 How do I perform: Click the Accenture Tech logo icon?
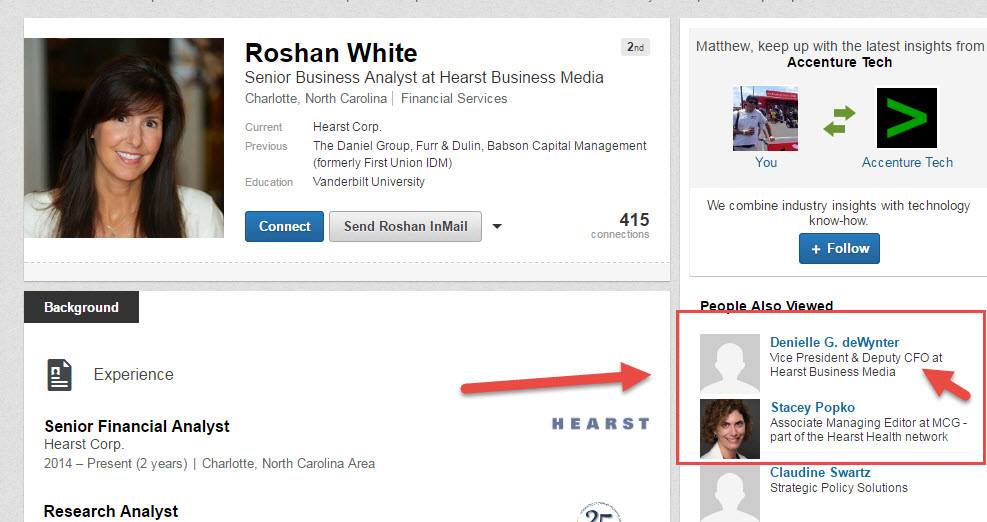[907, 118]
